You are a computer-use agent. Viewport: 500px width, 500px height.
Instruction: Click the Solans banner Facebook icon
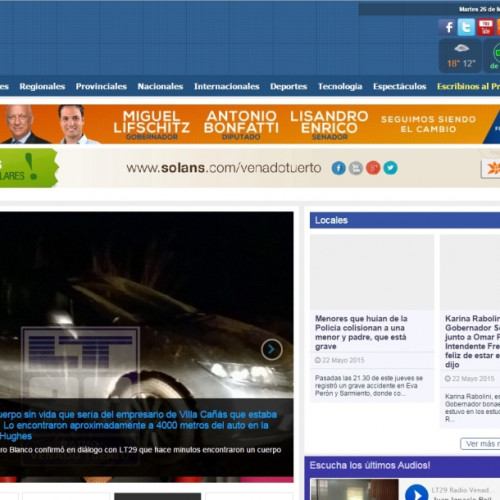338,168
